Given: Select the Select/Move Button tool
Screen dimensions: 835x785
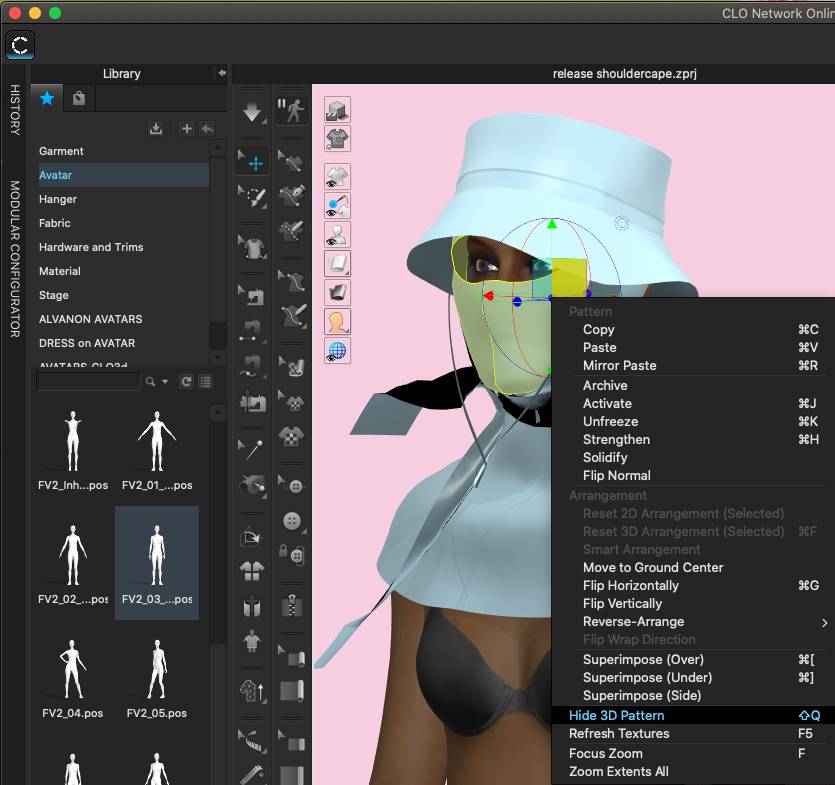Looking at the screenshot, I should [291, 486].
